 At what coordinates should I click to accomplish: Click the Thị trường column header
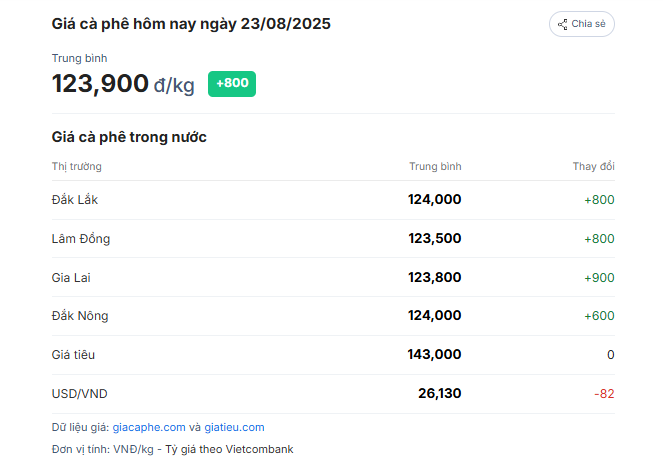[x=77, y=167]
